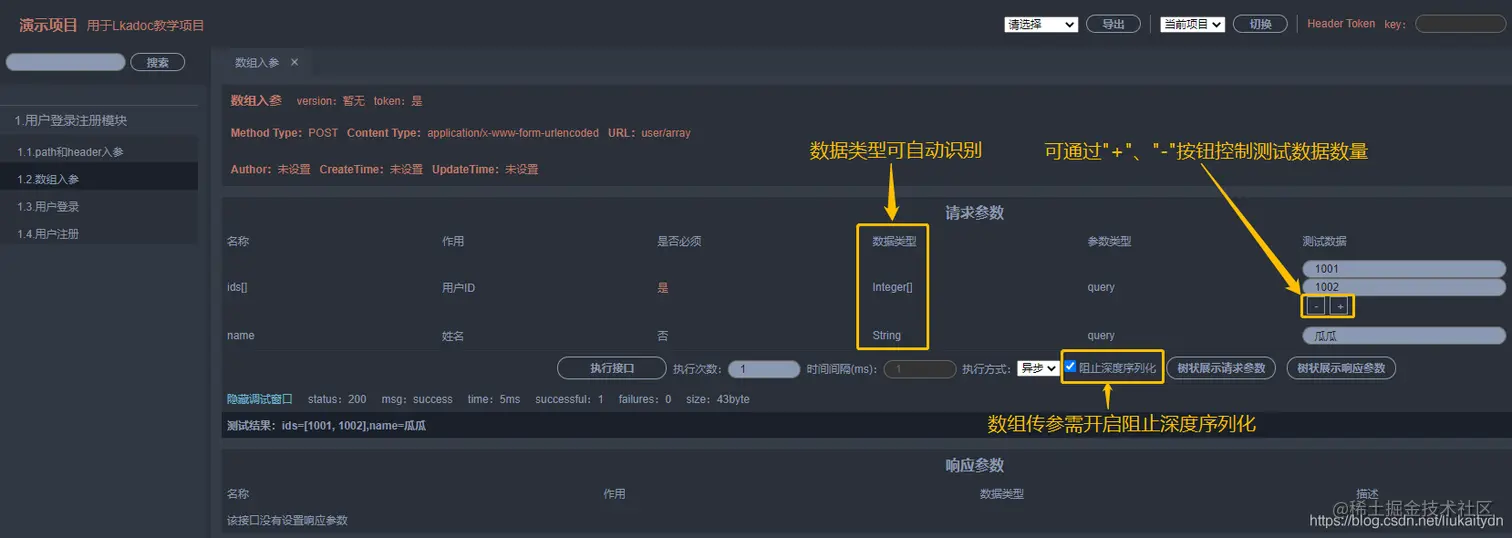Toggle 阻止深度序列化 checkbox
The width and height of the screenshot is (1512, 538).
1070,367
